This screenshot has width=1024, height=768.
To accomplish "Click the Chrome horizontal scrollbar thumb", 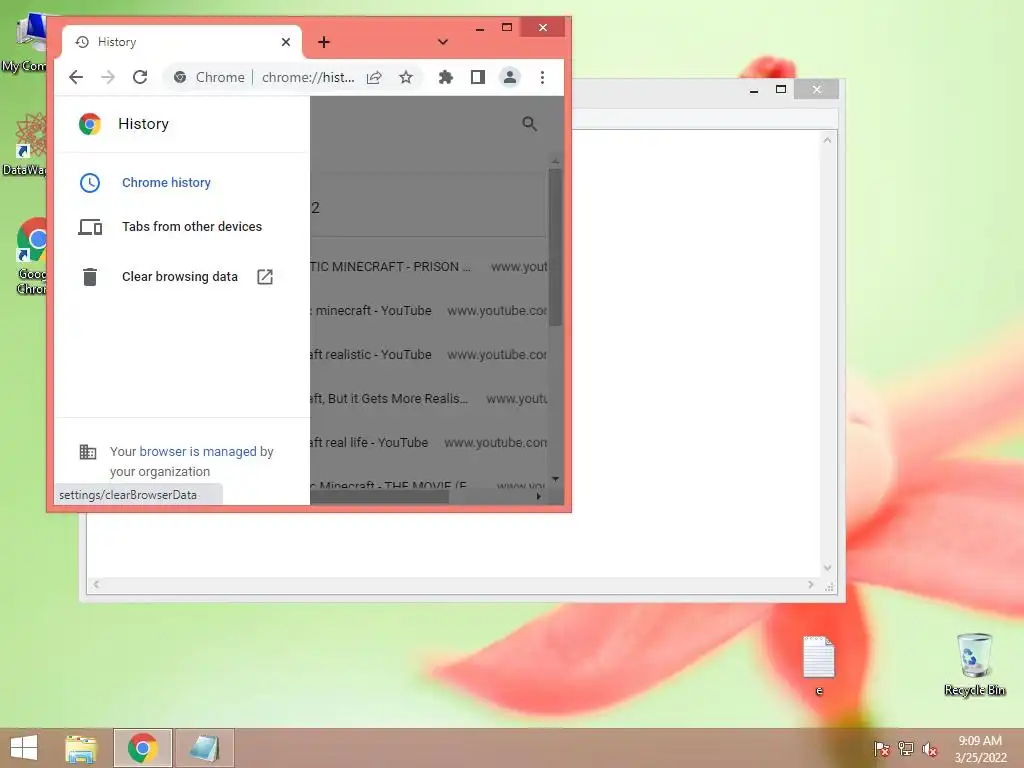I will coord(379,497).
